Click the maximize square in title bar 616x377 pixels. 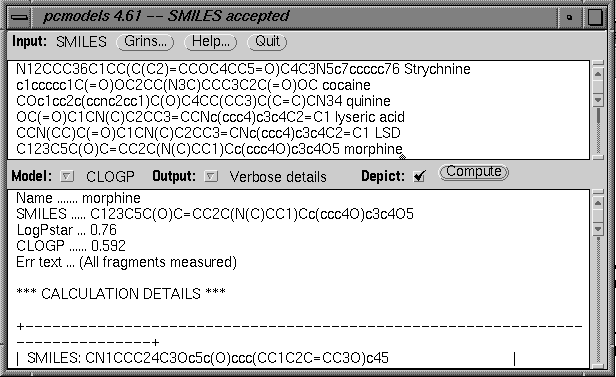[x=596, y=17]
